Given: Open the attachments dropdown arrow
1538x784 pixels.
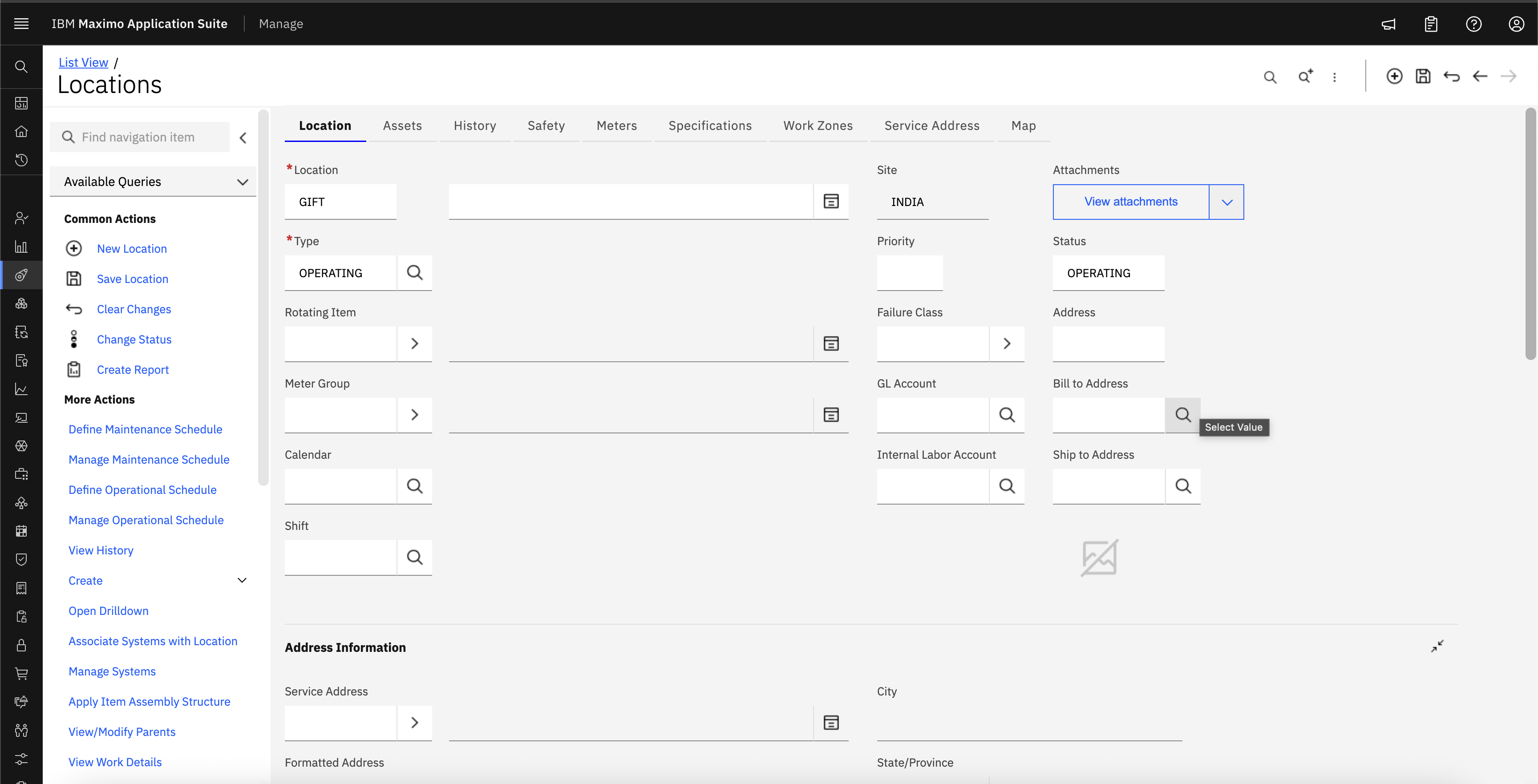Looking at the screenshot, I should 1227,202.
